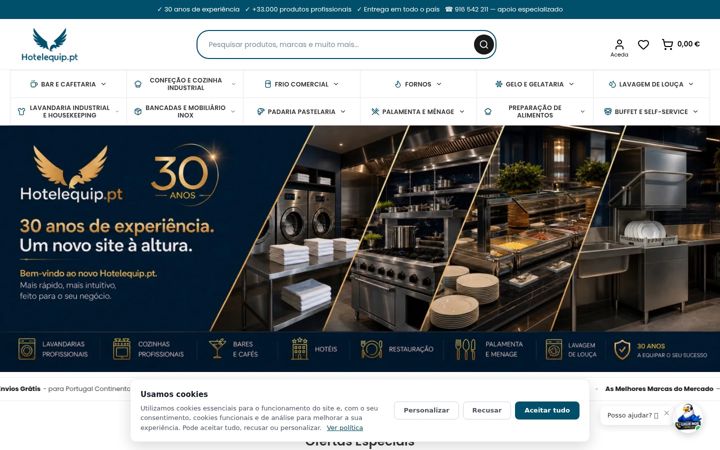Open the shopping cart icon

coord(667,44)
